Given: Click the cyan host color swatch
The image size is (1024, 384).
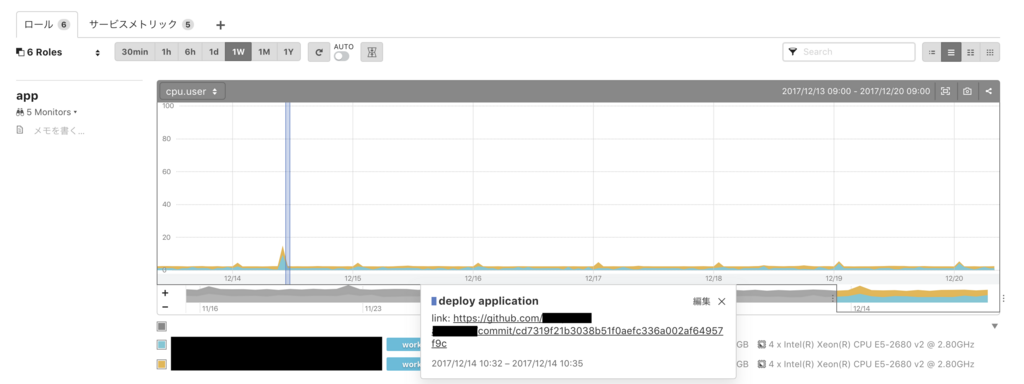Looking at the screenshot, I should point(162,344).
